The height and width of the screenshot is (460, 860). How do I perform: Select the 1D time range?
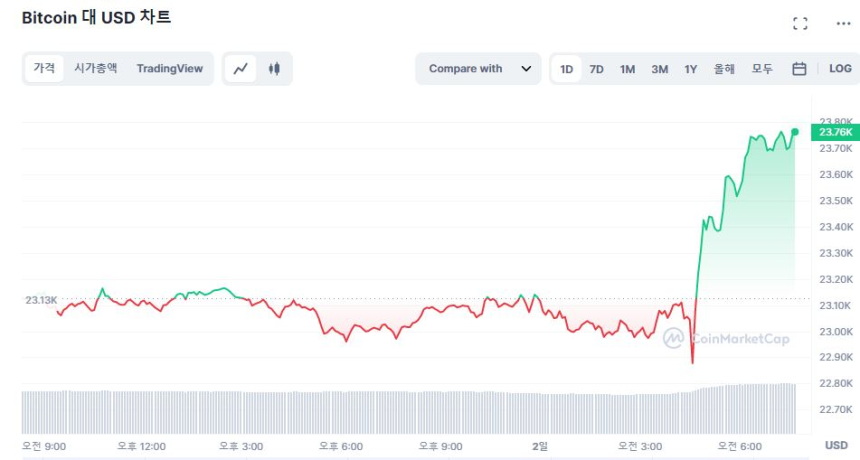point(566,69)
